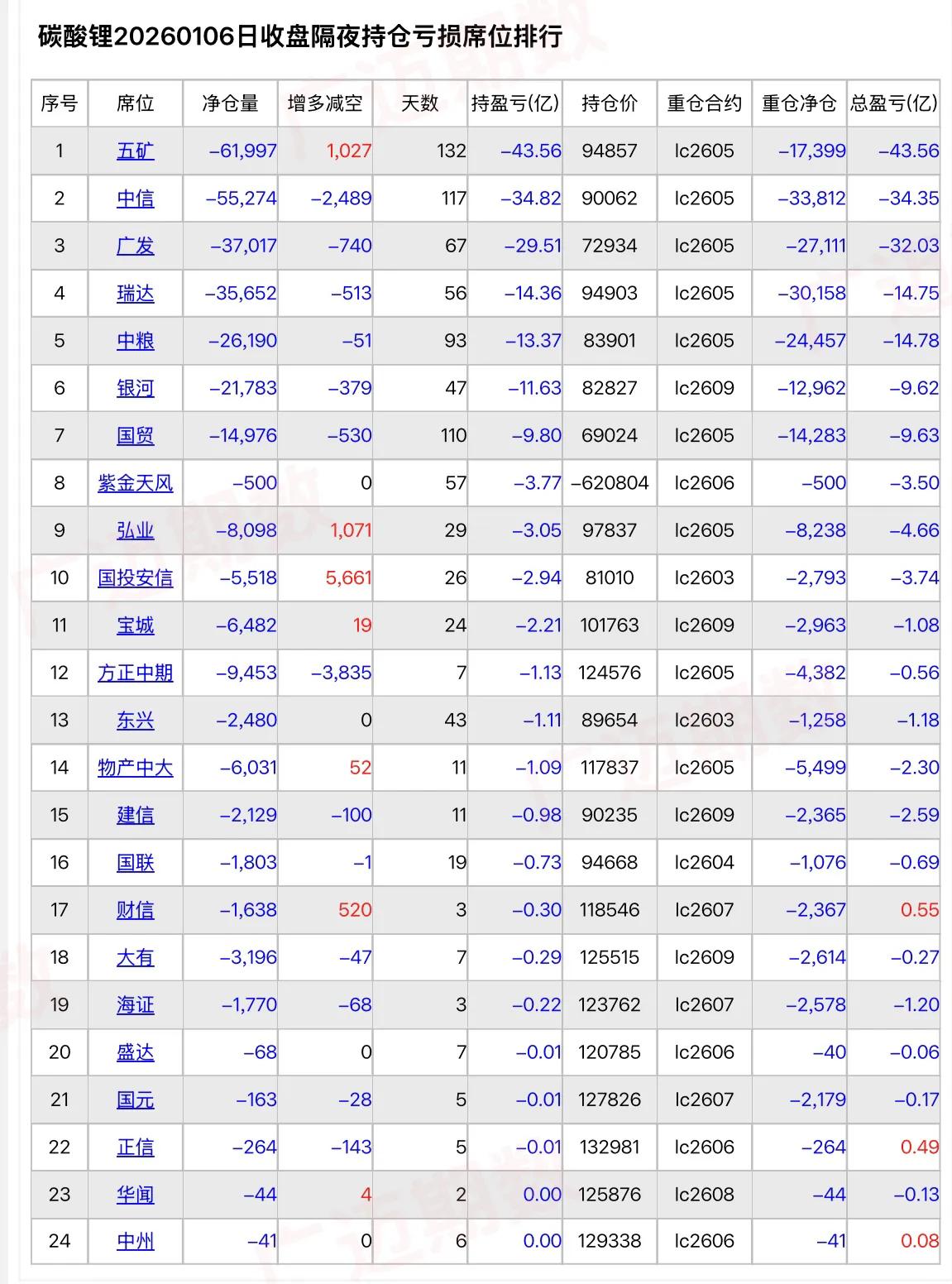The height and width of the screenshot is (1284, 952).
Task: Click the 海证 seat link
Action: pyautogui.click(x=135, y=1005)
